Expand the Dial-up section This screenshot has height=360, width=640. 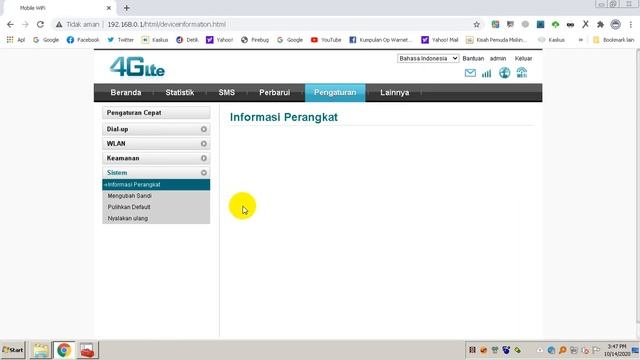(156, 129)
